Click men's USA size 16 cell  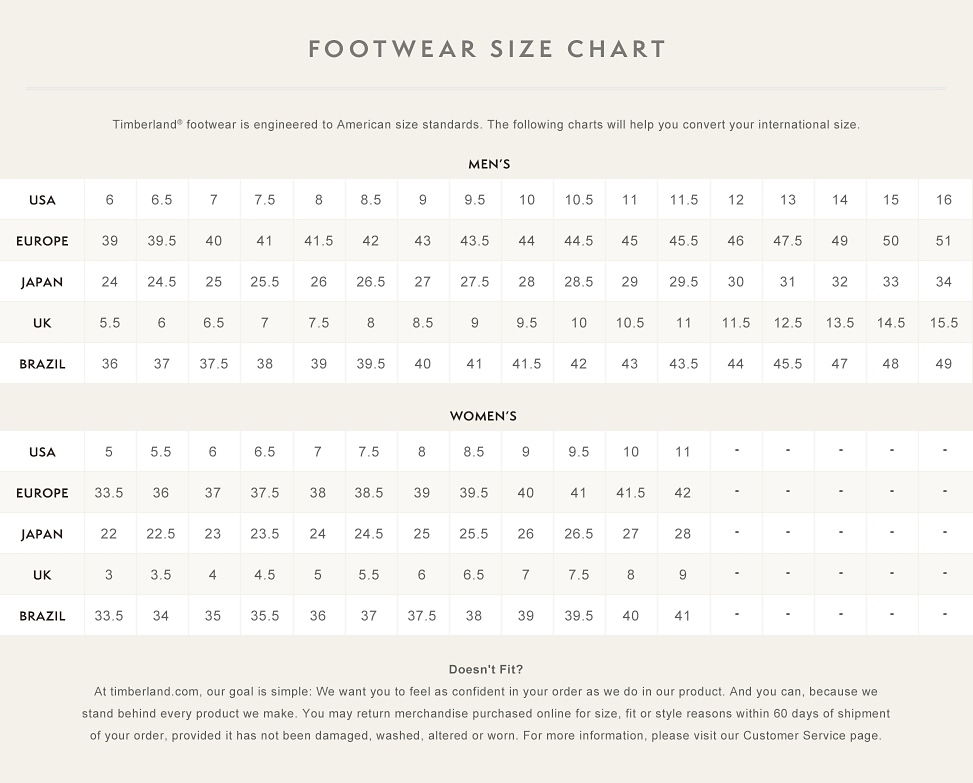[x=944, y=200]
